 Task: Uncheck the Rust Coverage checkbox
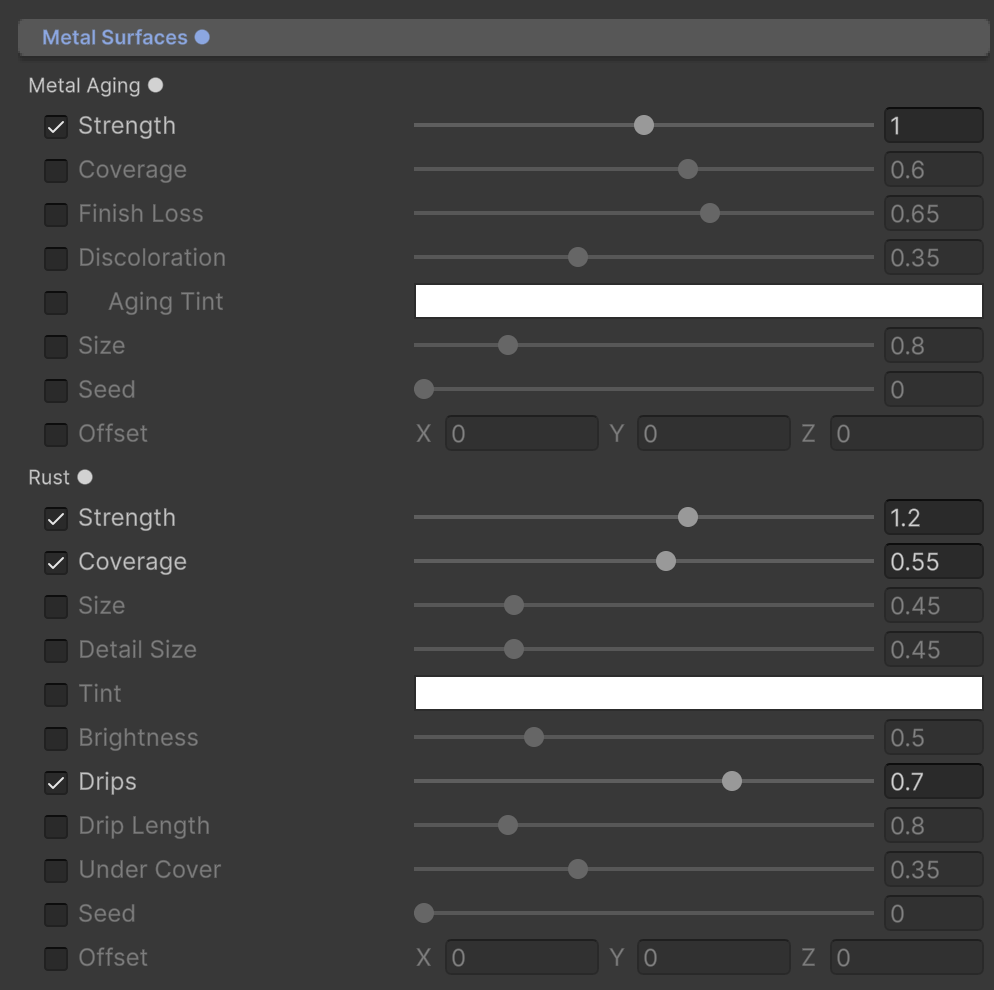pos(56,562)
